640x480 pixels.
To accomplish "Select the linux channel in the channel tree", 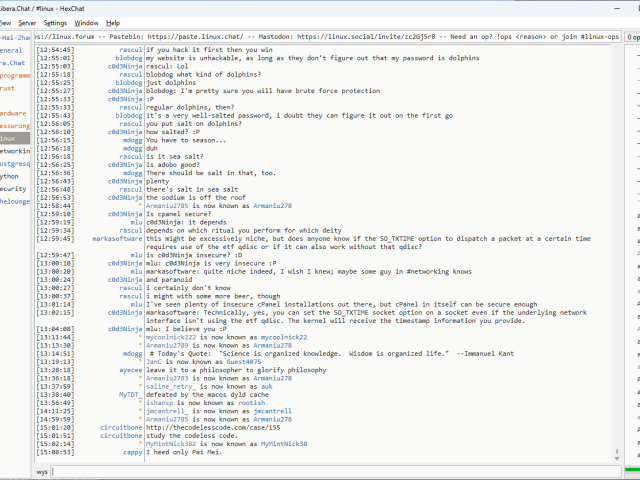I will click(x=8, y=139).
